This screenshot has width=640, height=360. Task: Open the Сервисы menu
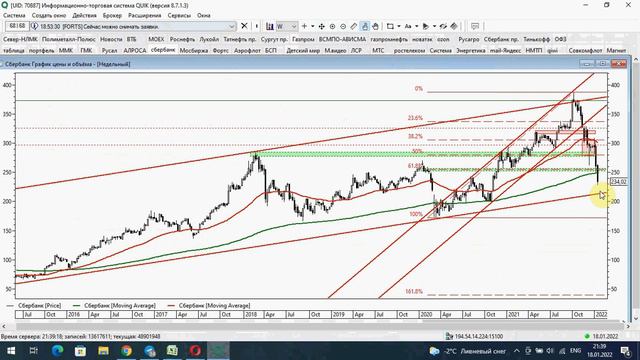click(179, 16)
